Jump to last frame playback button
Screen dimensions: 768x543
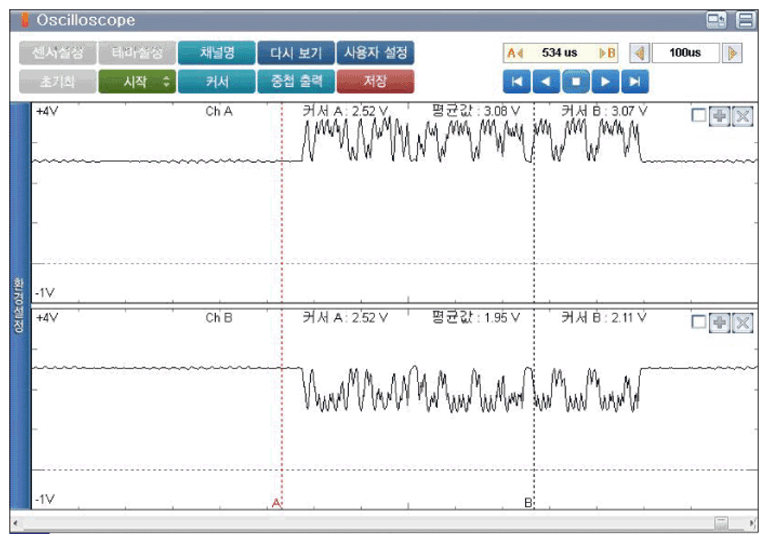click(635, 81)
